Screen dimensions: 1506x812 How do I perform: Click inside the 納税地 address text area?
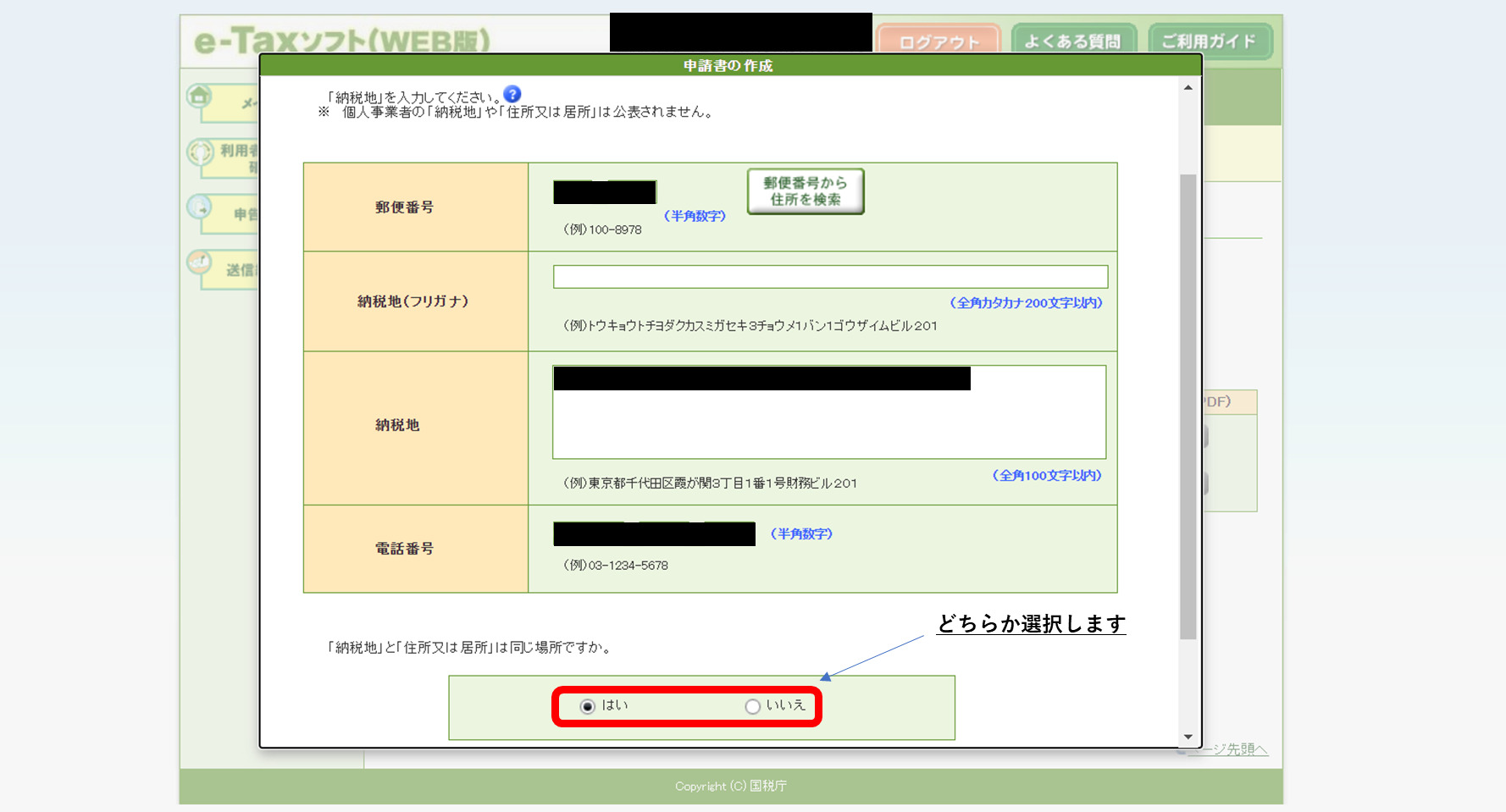click(x=828, y=423)
